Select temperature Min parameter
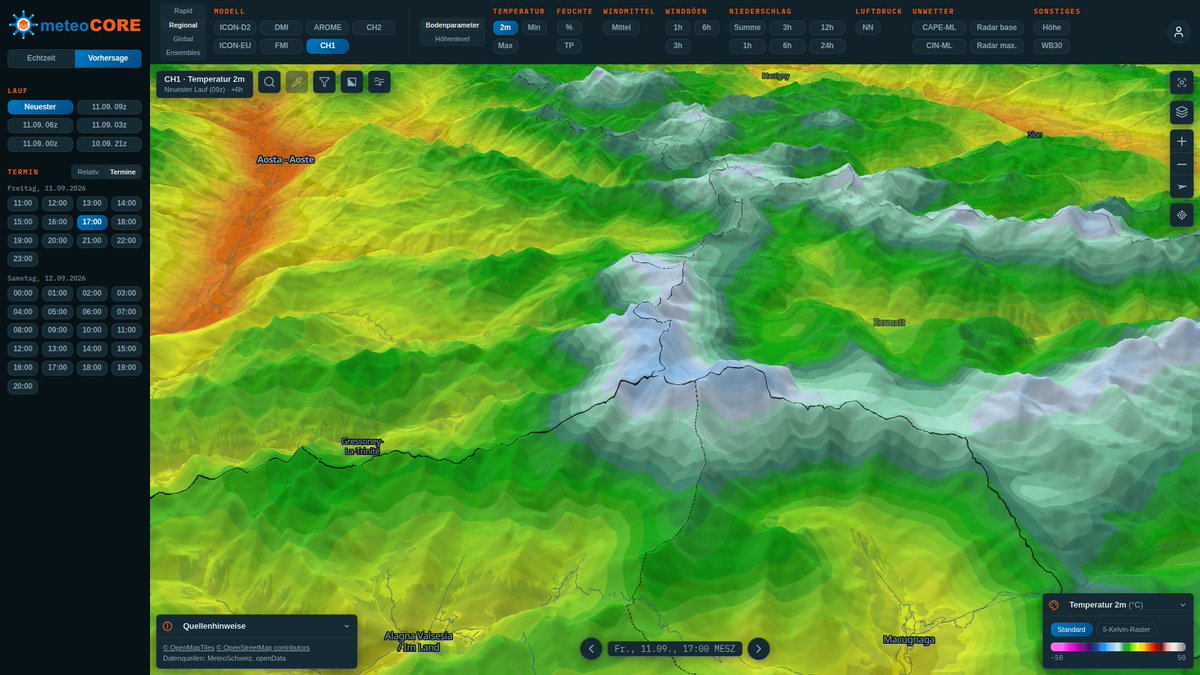Image resolution: width=1200 pixels, height=675 pixels. [534, 28]
